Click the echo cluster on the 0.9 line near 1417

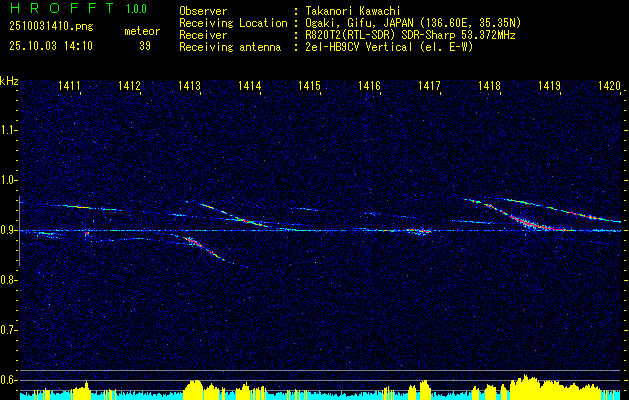[x=419, y=231]
